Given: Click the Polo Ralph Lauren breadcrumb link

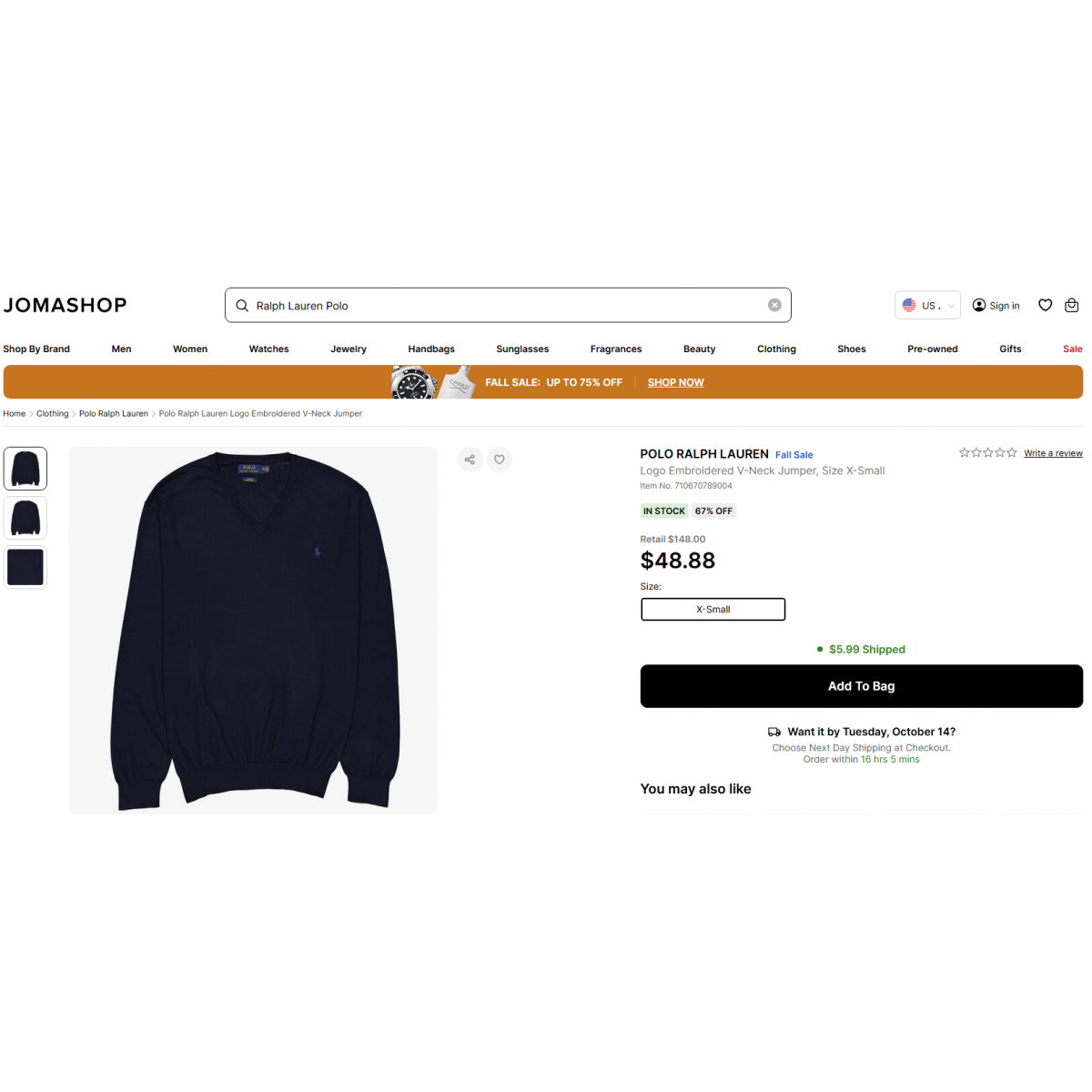Looking at the screenshot, I should coord(114,414).
